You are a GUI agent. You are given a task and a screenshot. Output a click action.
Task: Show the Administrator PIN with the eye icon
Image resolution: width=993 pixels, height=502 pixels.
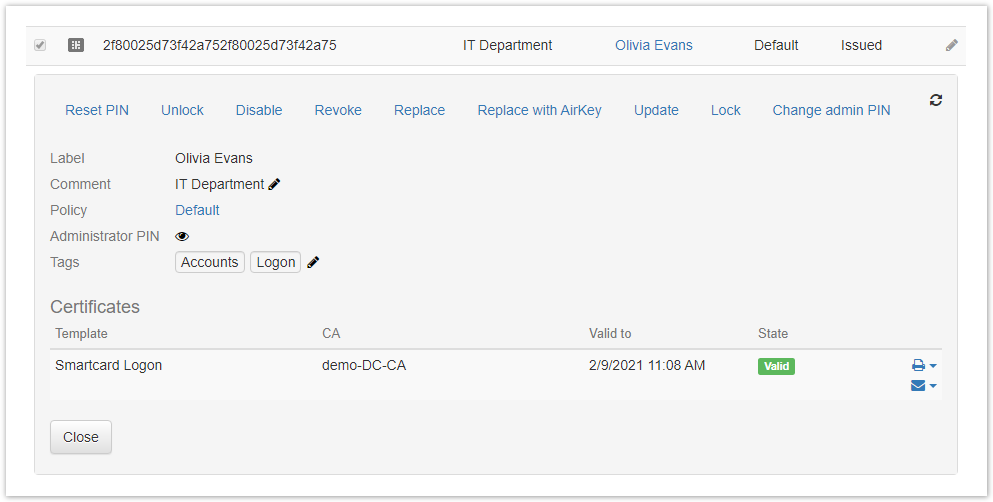182,236
